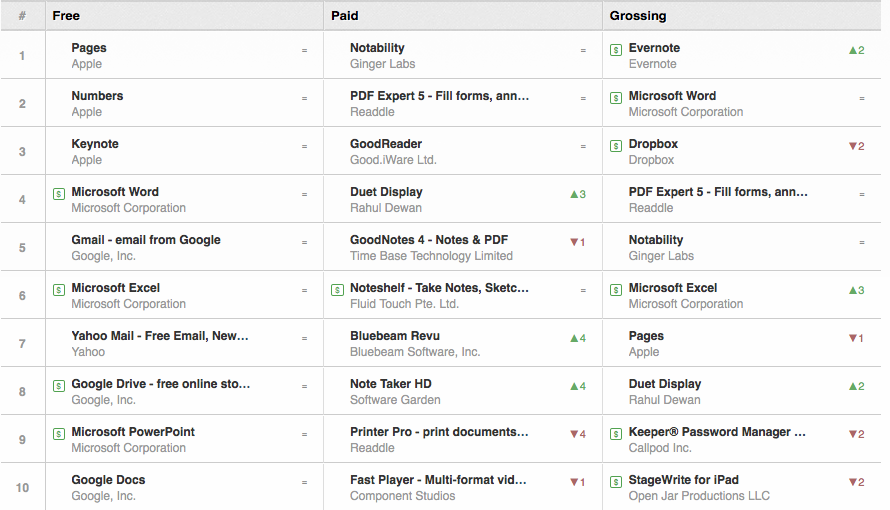Click the # rank column header
Image resolution: width=890 pixels, height=510 pixels.
pos(22,16)
